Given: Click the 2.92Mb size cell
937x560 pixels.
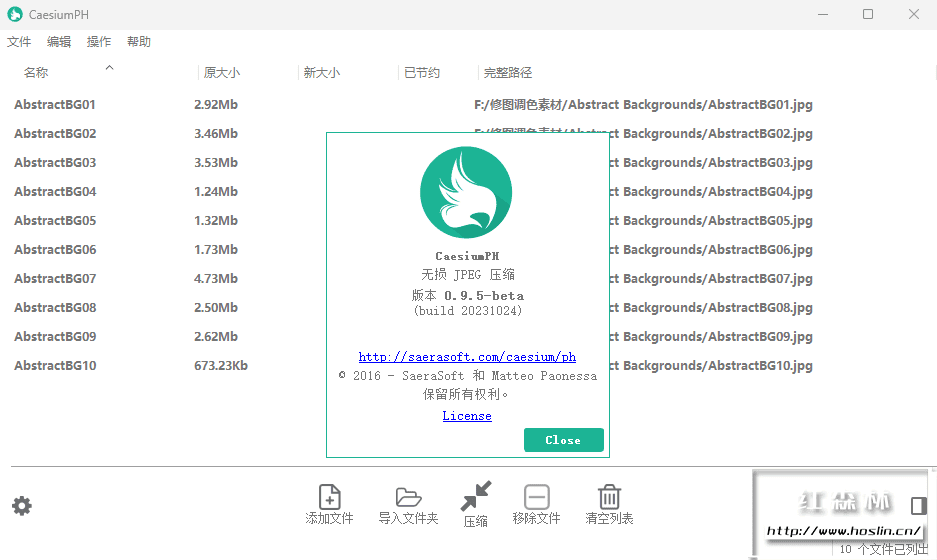Looking at the screenshot, I should coord(216,105).
